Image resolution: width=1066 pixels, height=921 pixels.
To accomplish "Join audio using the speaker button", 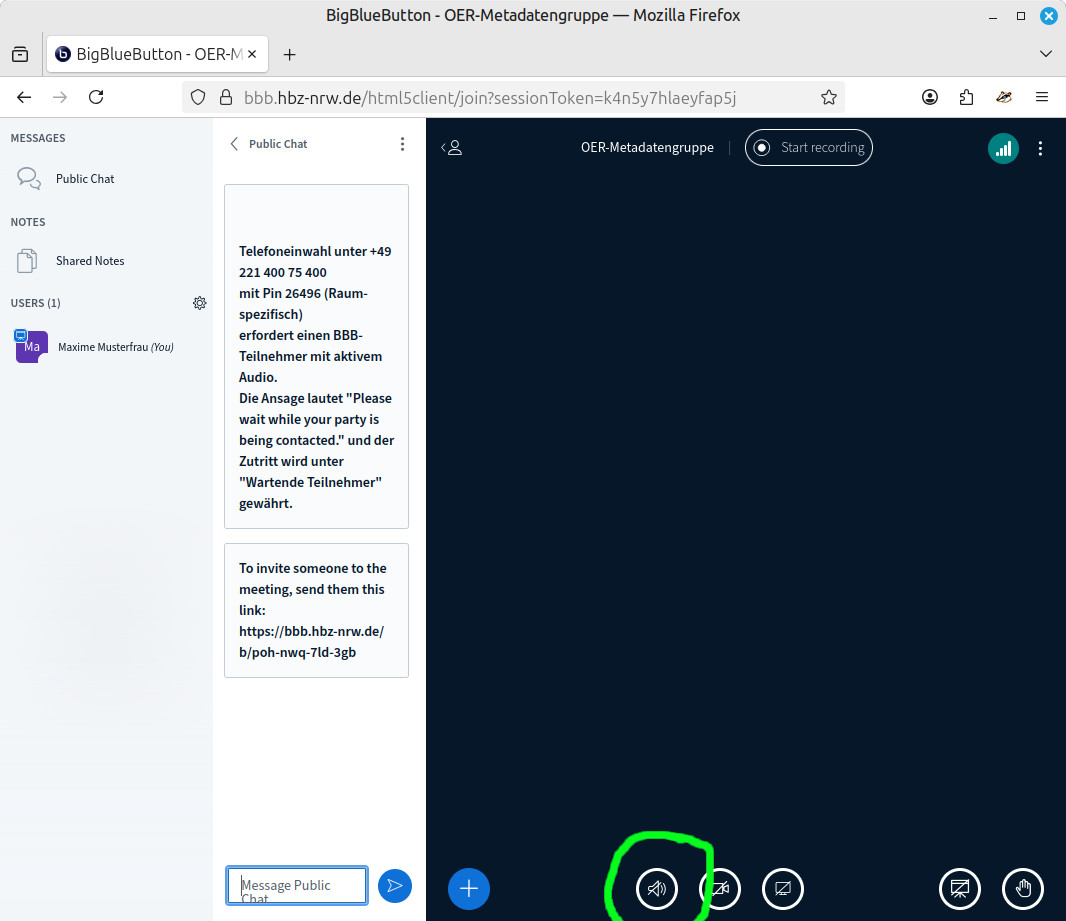I will pyautogui.click(x=657, y=888).
